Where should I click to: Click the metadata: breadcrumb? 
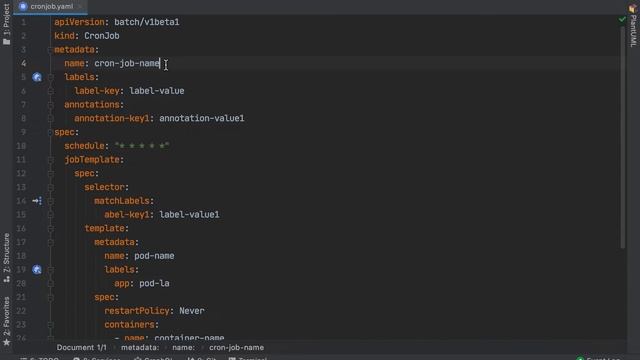tap(140, 348)
